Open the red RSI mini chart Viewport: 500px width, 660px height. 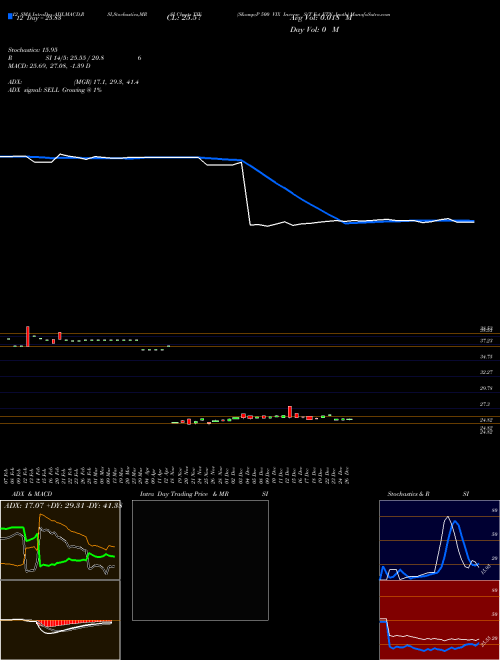tap(439, 620)
